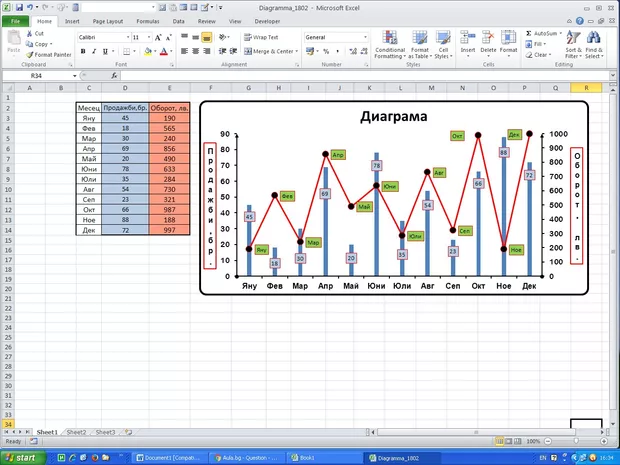Toggle Wrap Text option
Viewport: 620px width, 465px height.
coord(262,37)
